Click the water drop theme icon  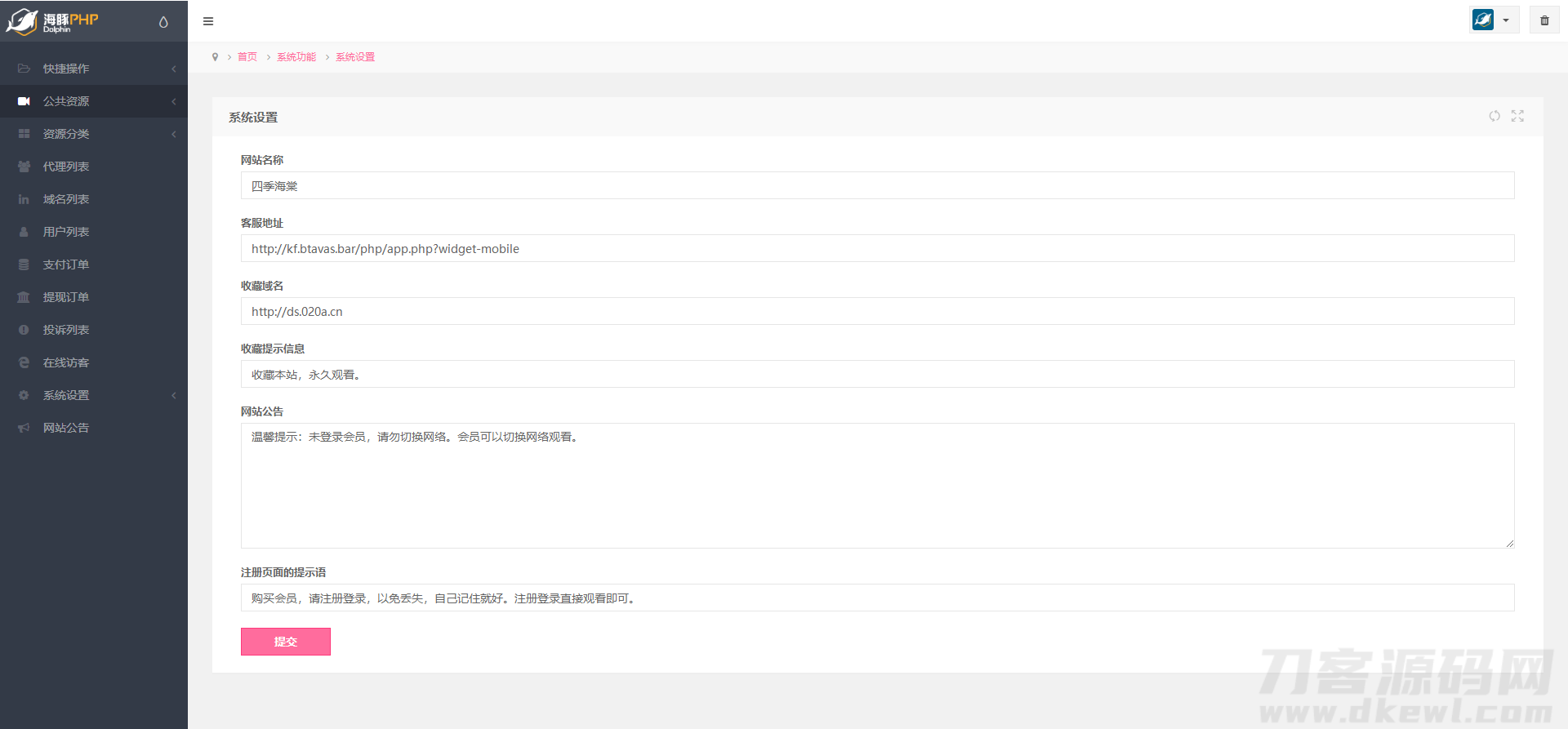163,22
